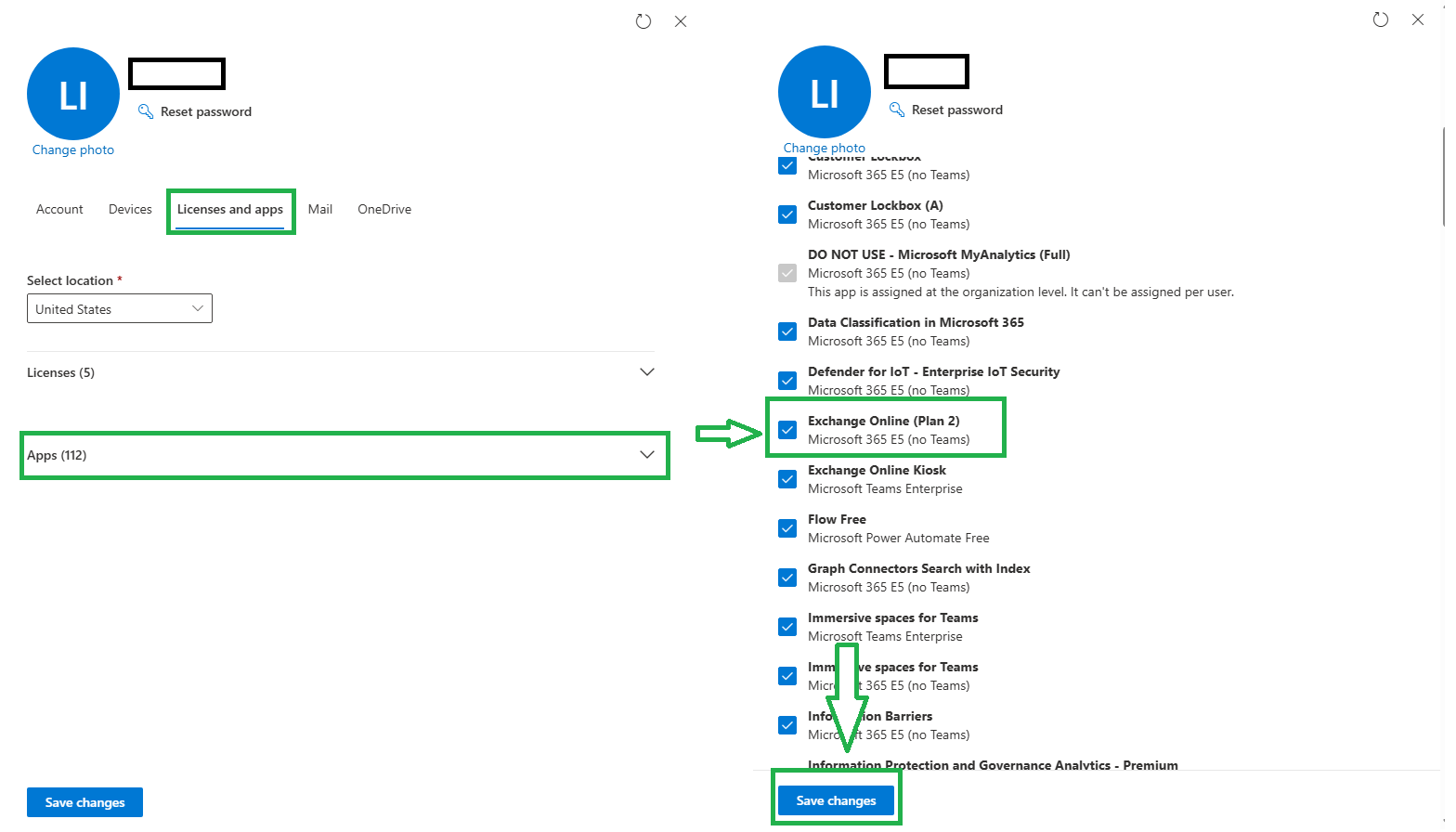Toggle the disabled MyAnalytics (Full) checkbox
1456x832 pixels.
[x=787, y=273]
